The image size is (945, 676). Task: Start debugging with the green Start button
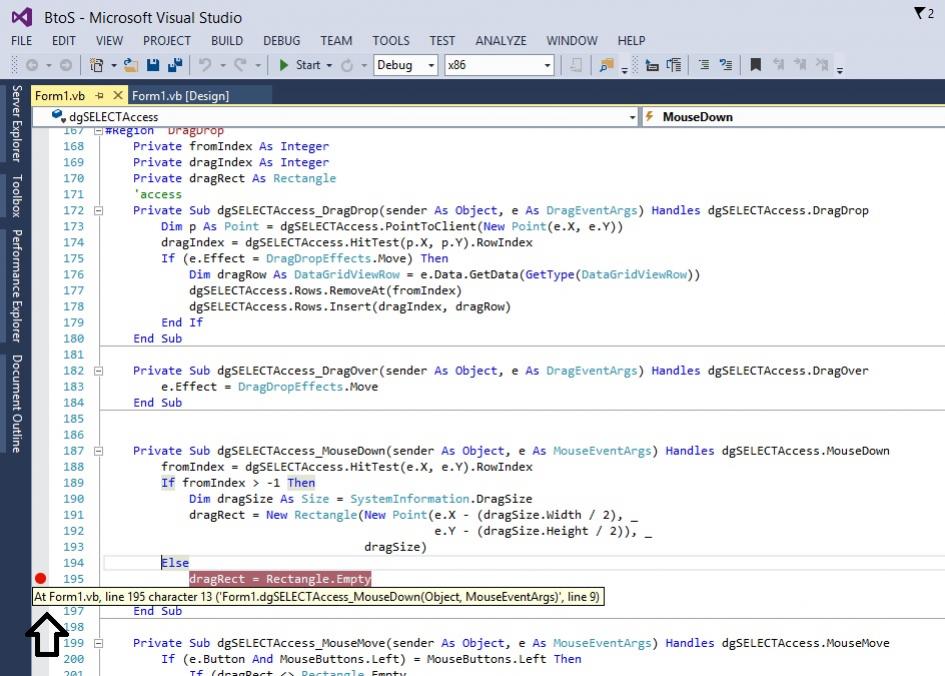pos(300,65)
